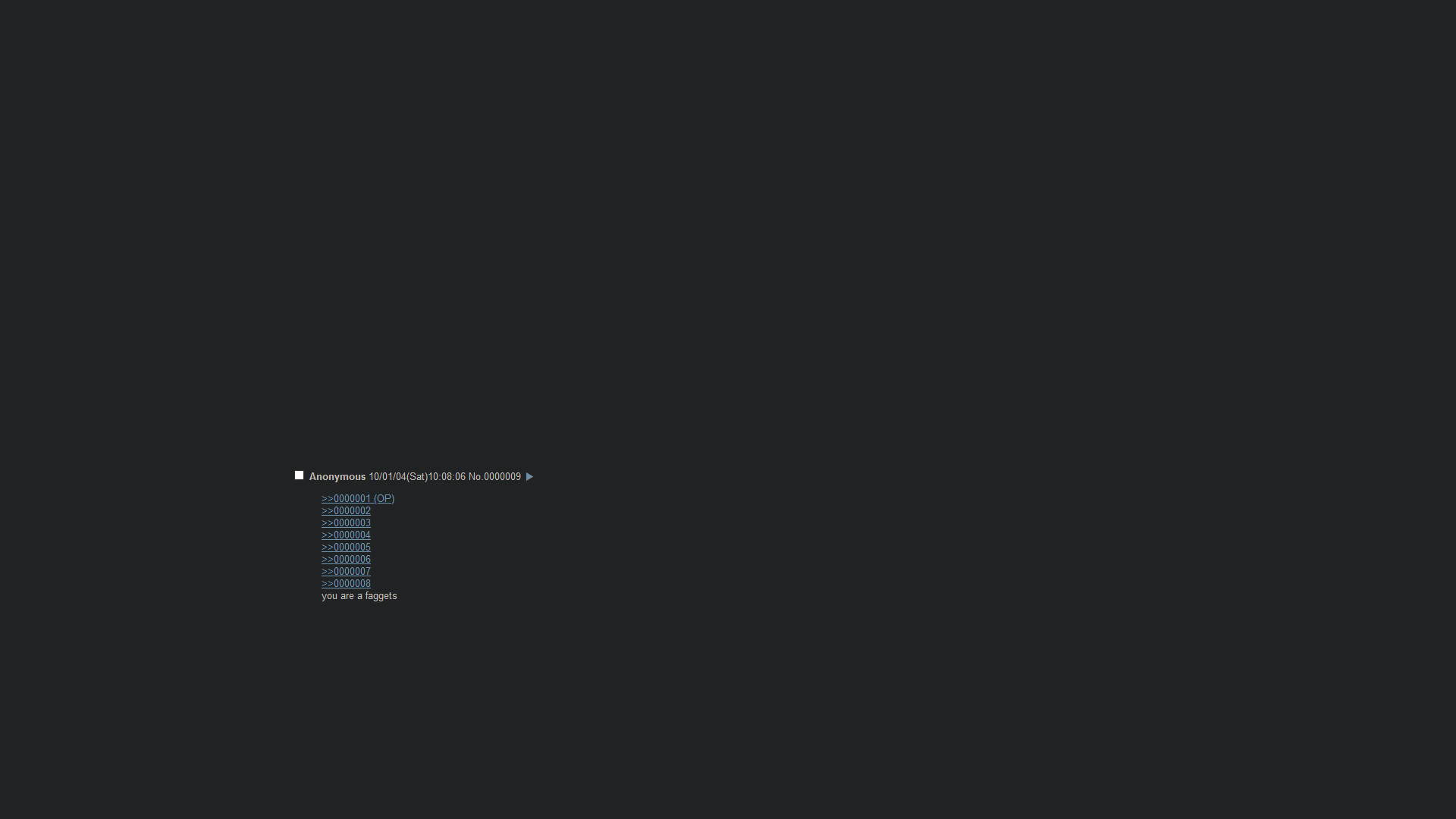This screenshot has height=819, width=1456.
Task: Follow the >>0000002 quote link
Action: pos(346,511)
